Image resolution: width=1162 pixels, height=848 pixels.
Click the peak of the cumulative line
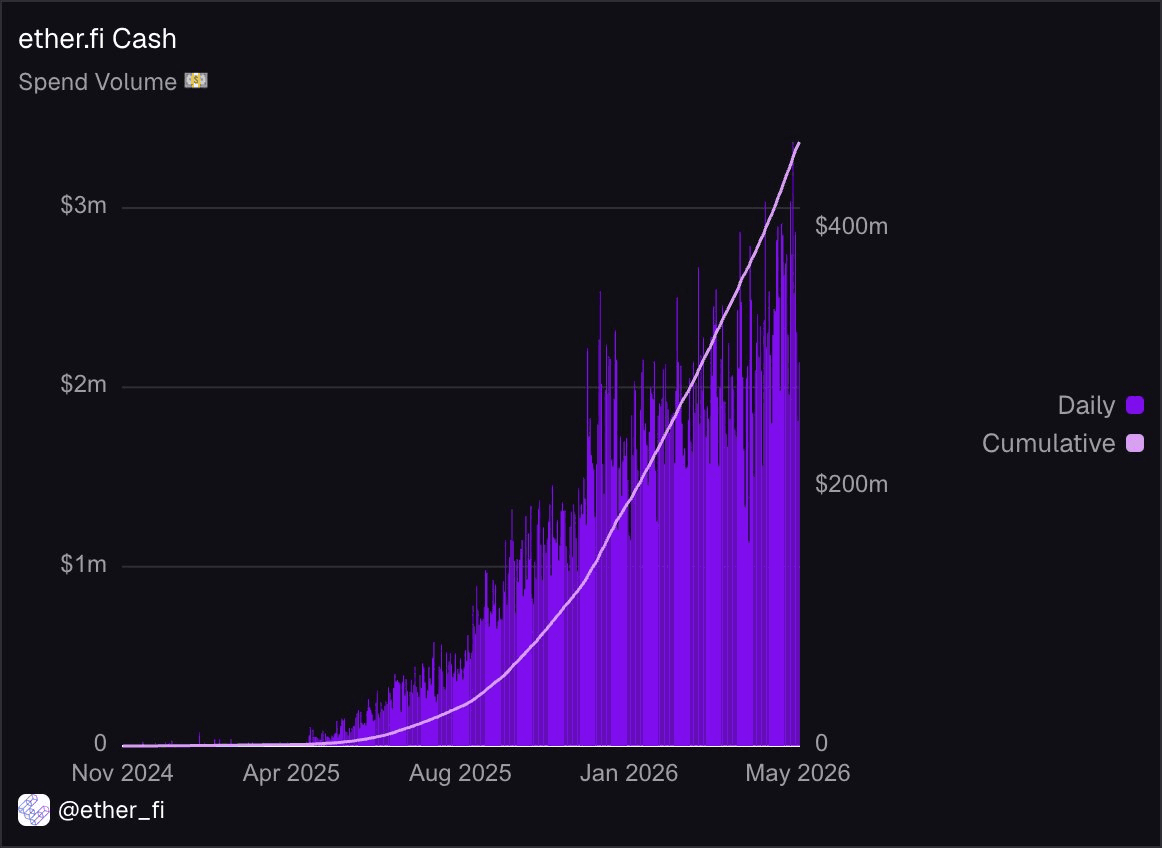[x=797, y=143]
